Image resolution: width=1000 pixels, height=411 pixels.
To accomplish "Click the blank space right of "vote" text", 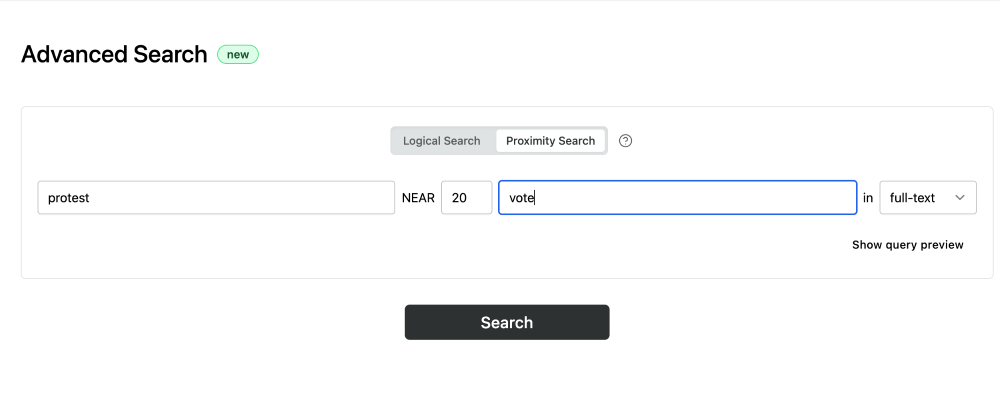I will pos(700,198).
